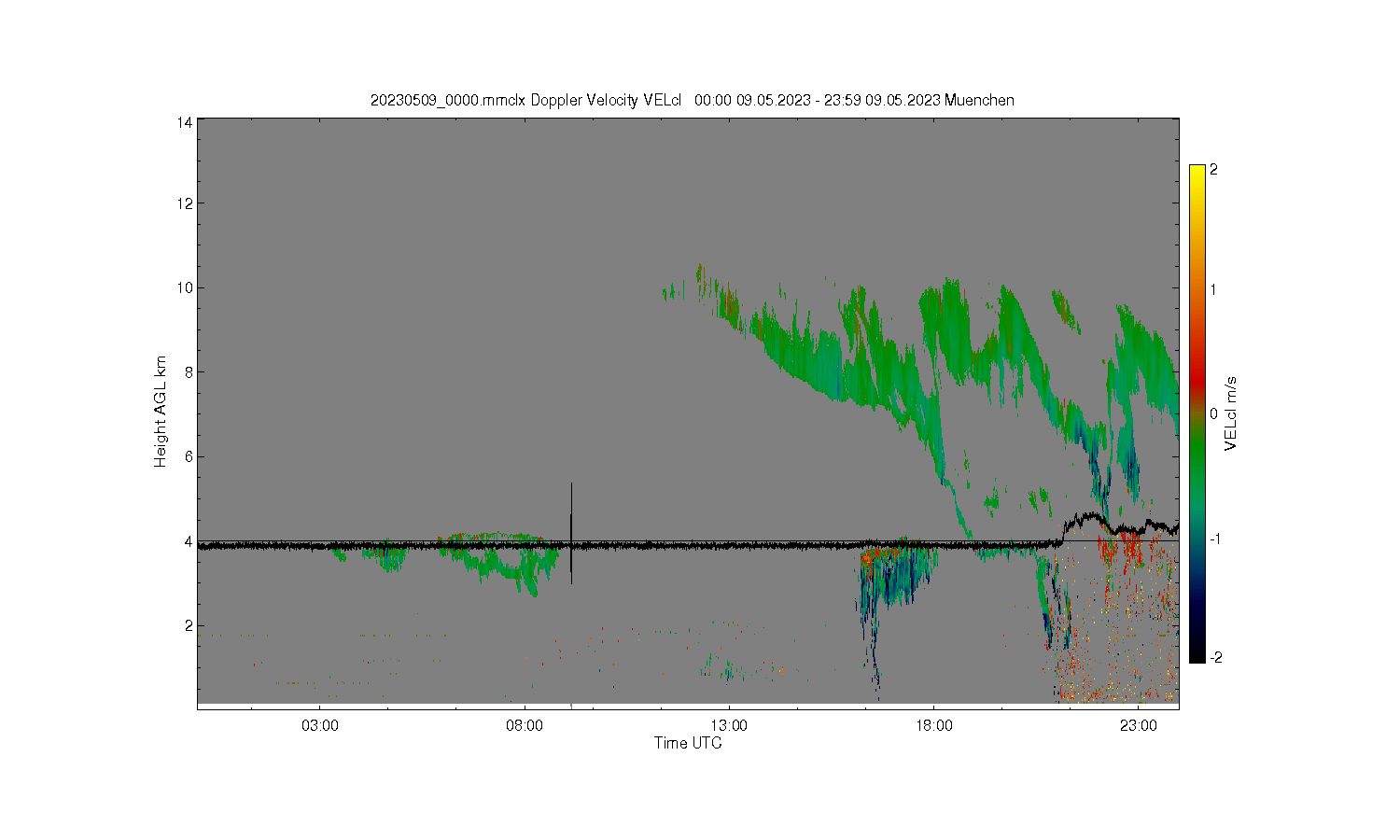Click the 6 km height tick label
This screenshot has height=840, width=1400.
(x=189, y=456)
